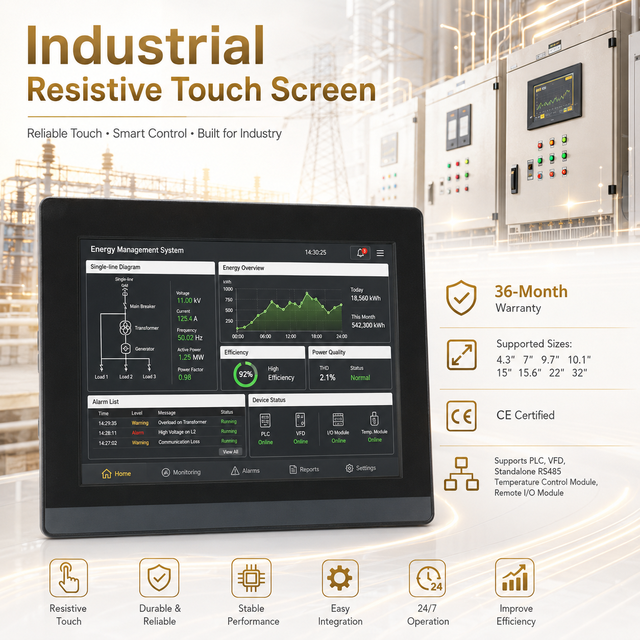Click the notification bell icon with red badge

360,253
